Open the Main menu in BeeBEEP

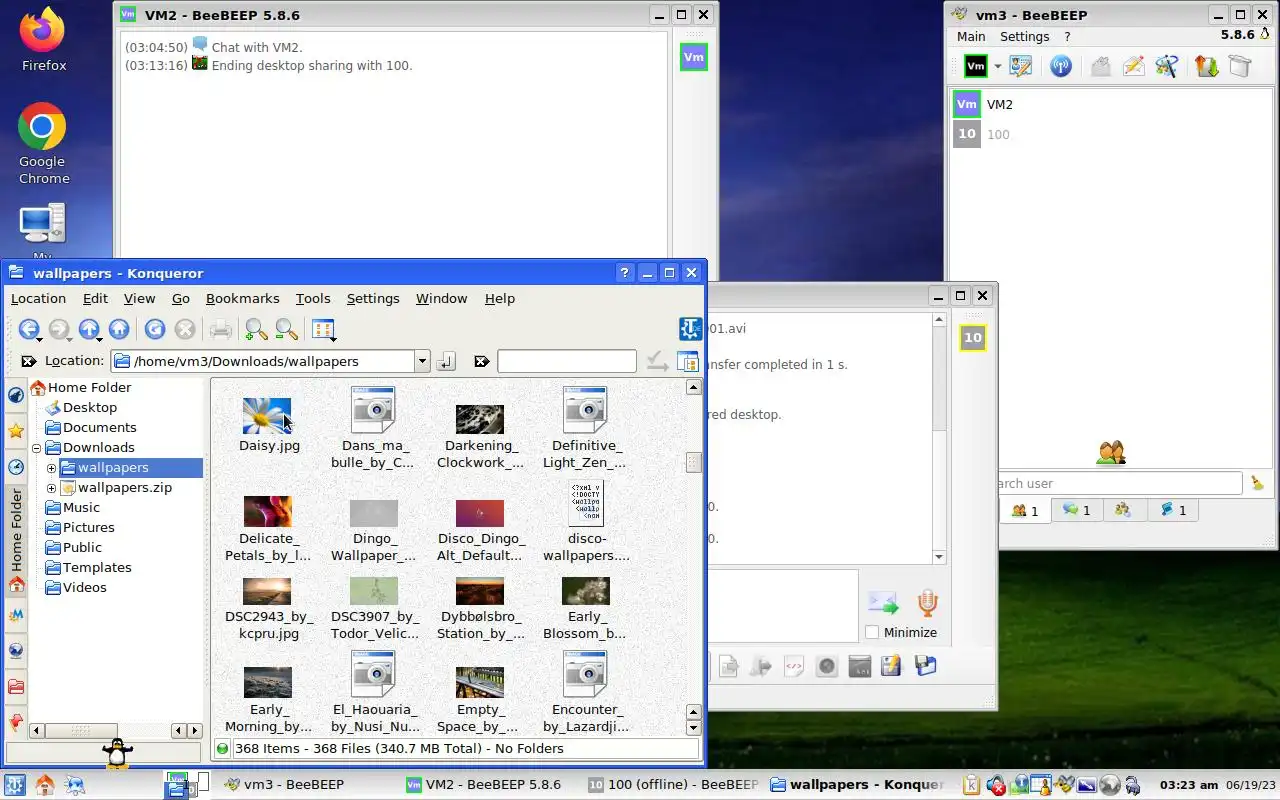[x=971, y=36]
